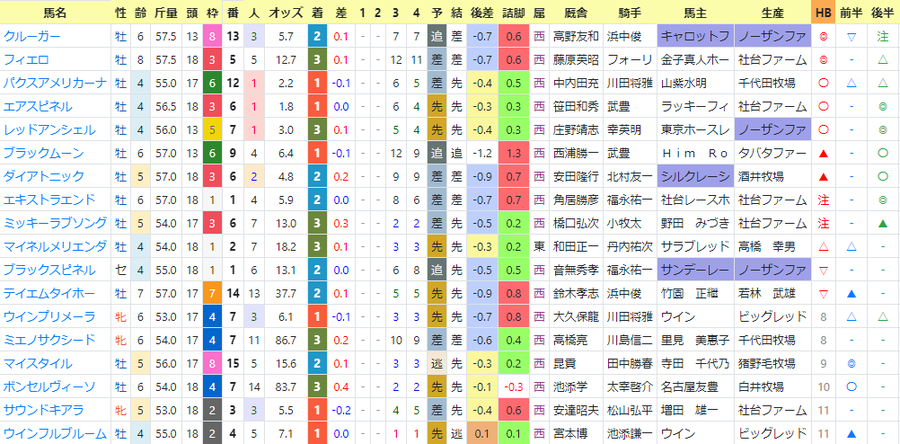Click owner cell 金子真人ホー
The height and width of the screenshot is (444, 900).
click(x=696, y=60)
